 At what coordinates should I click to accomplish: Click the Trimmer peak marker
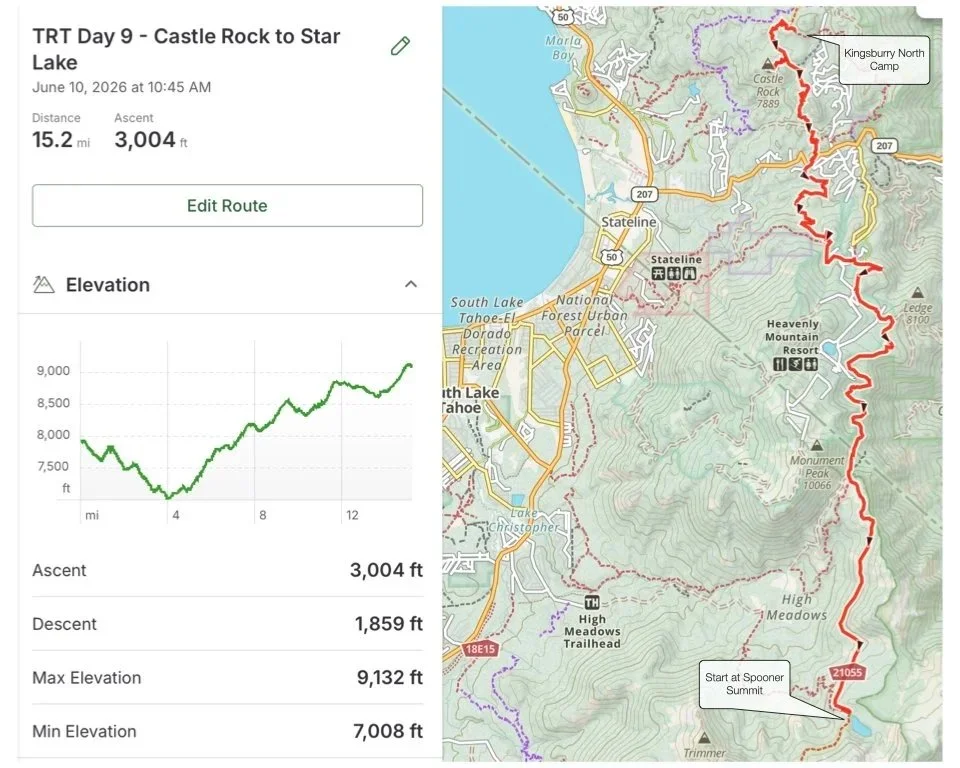pos(704,738)
